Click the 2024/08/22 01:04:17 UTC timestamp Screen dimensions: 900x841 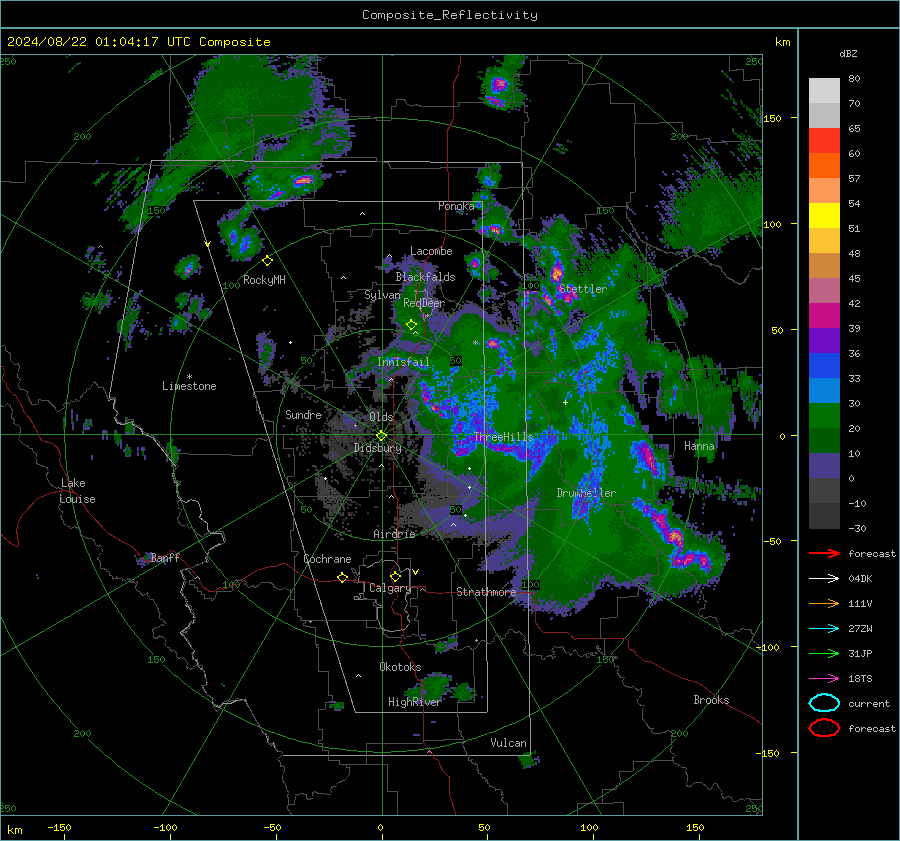pyautogui.click(x=138, y=42)
